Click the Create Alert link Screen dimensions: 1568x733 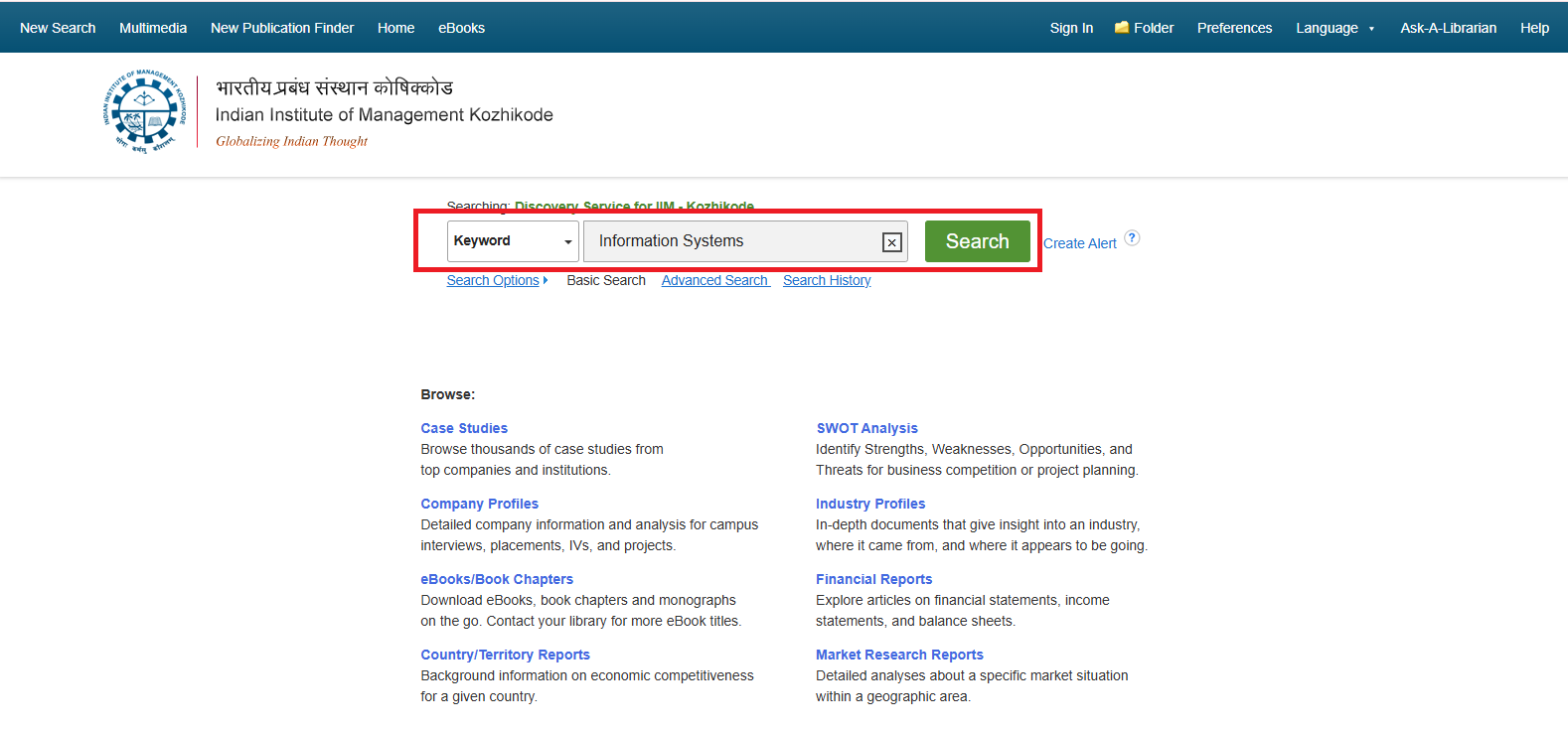click(x=1079, y=243)
